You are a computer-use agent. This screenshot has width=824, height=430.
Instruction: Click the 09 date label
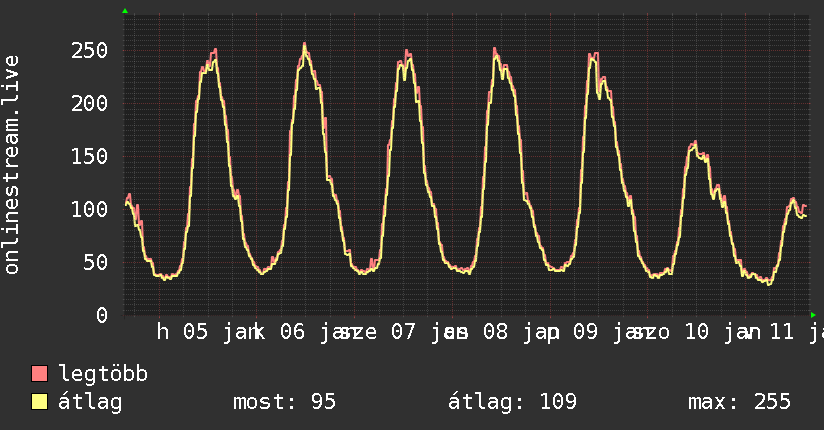pos(585,332)
